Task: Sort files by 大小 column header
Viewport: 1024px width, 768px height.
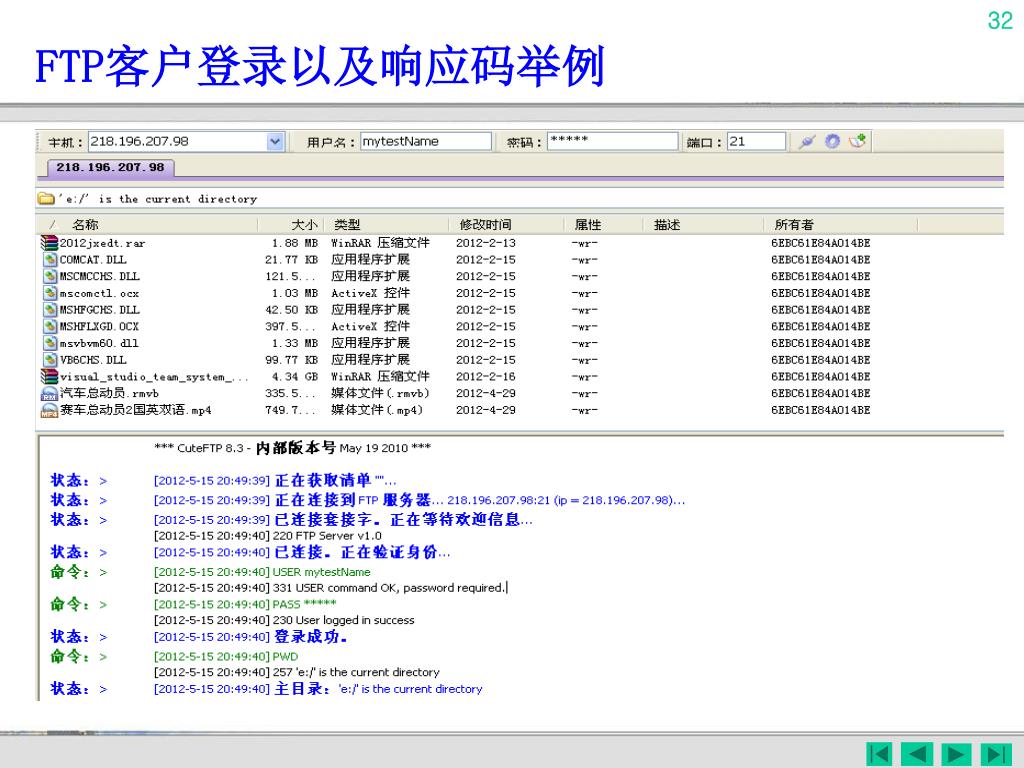Action: pyautogui.click(x=304, y=225)
